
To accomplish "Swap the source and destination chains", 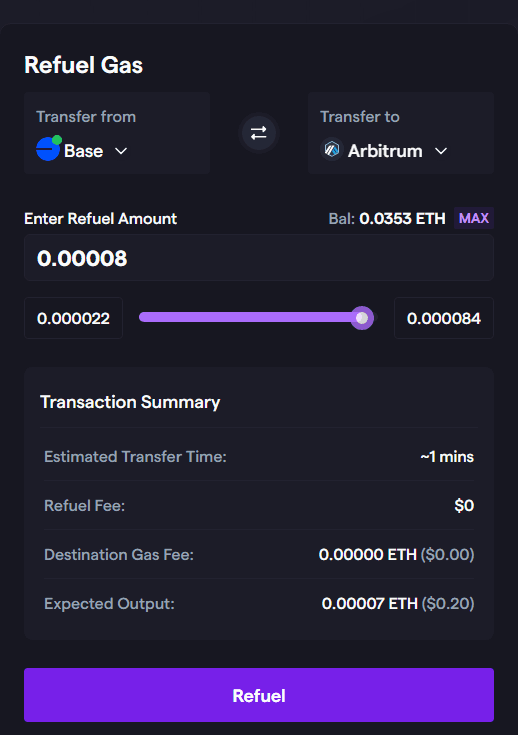I will pos(259,133).
